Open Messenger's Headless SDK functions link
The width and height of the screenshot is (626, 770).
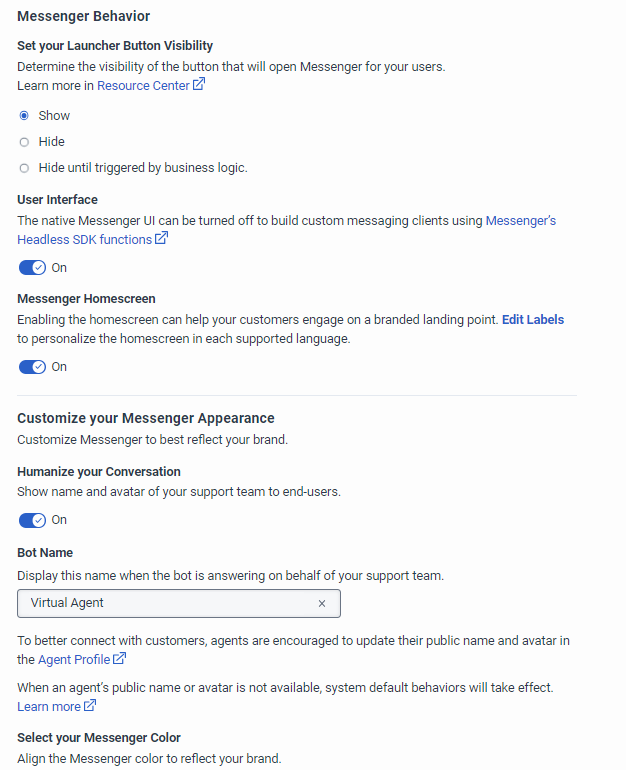coord(84,240)
